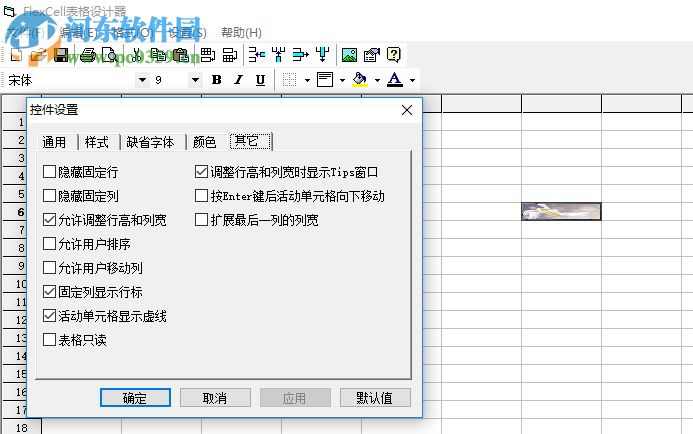Copy the selection using the copy icon
Screen dimensions: 693x434
pyautogui.click(x=158, y=55)
